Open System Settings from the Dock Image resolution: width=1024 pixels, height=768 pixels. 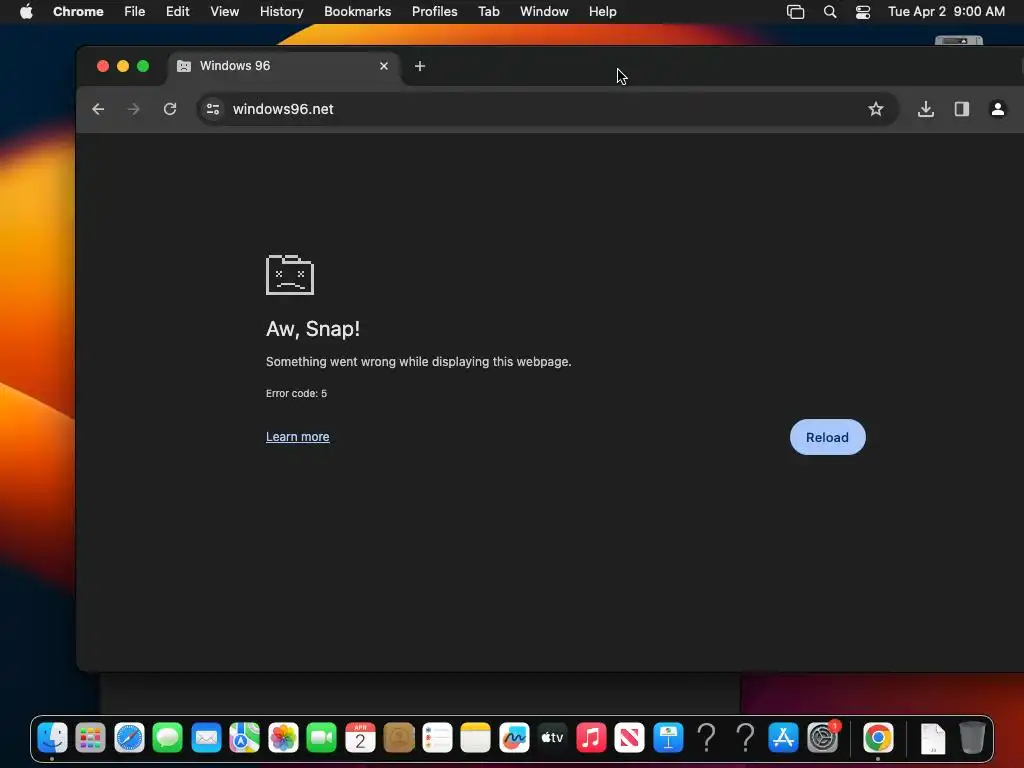822,738
